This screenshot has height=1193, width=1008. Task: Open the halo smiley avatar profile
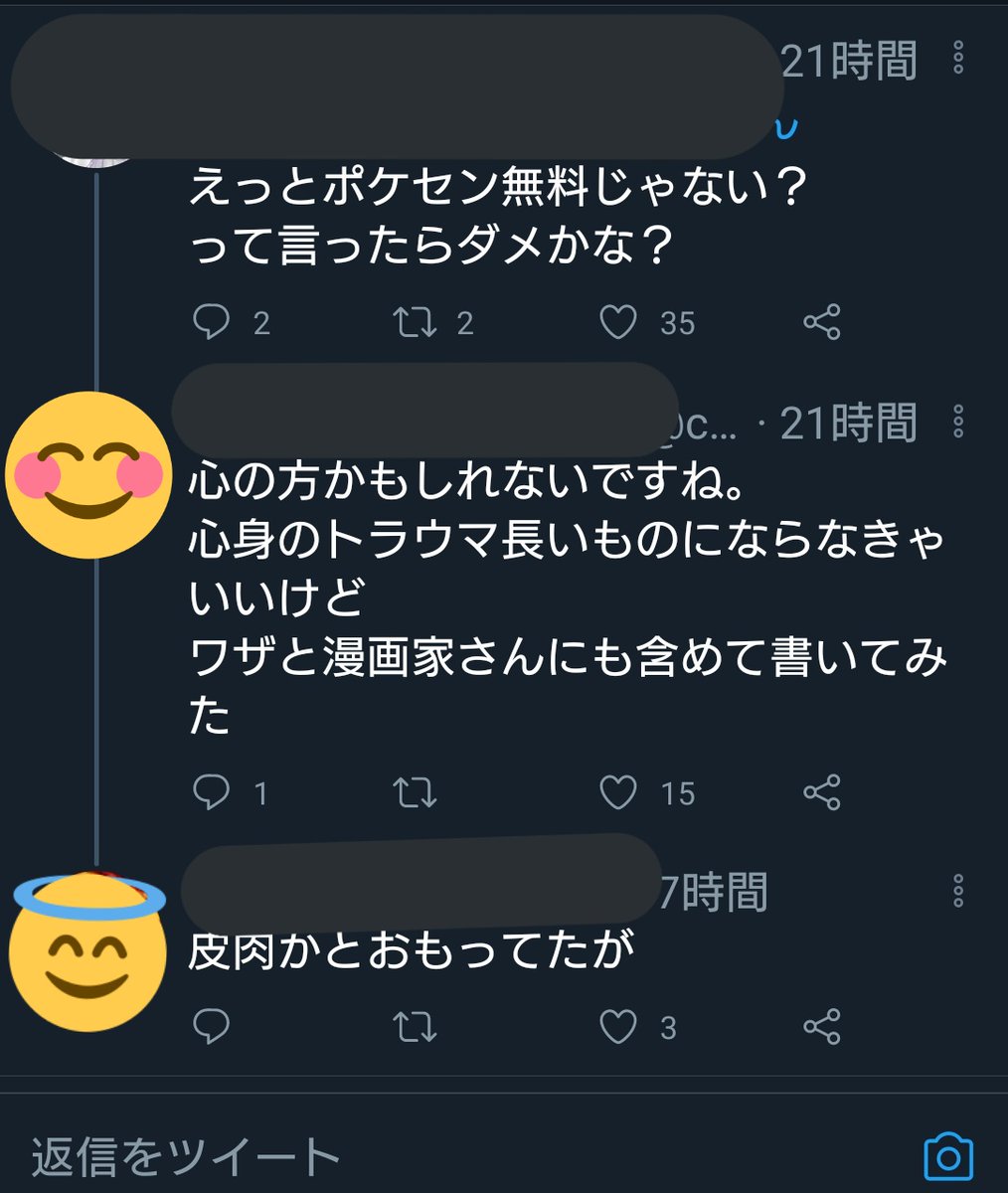(88, 949)
